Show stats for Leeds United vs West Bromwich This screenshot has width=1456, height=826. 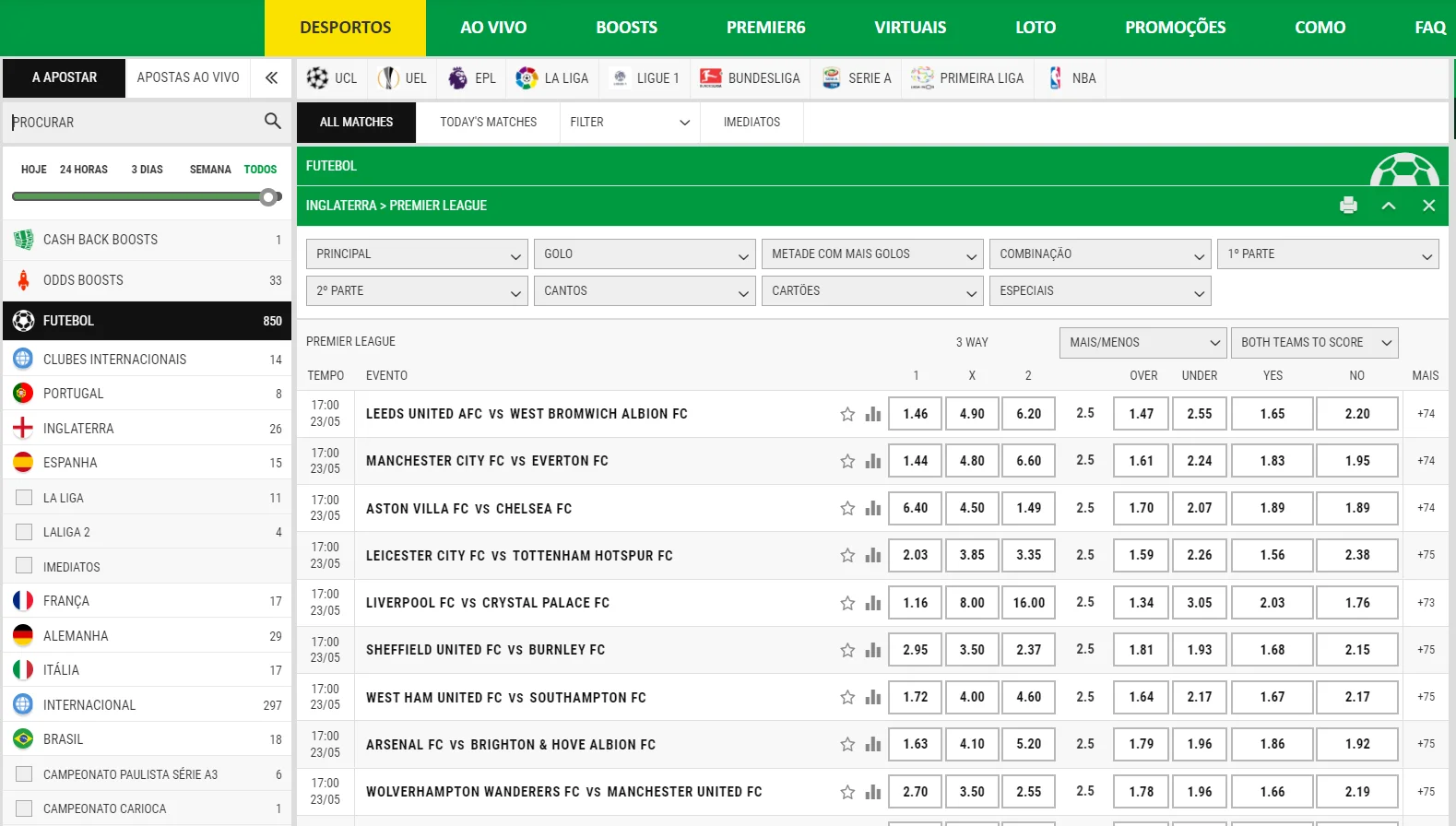point(873,414)
